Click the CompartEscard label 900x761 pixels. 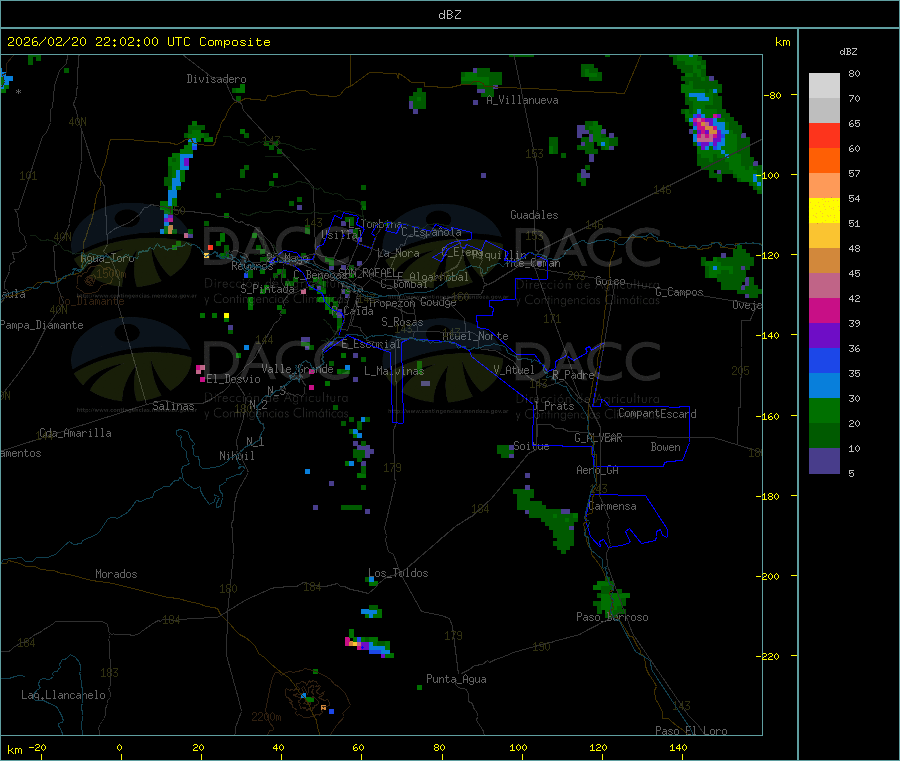coord(657,414)
